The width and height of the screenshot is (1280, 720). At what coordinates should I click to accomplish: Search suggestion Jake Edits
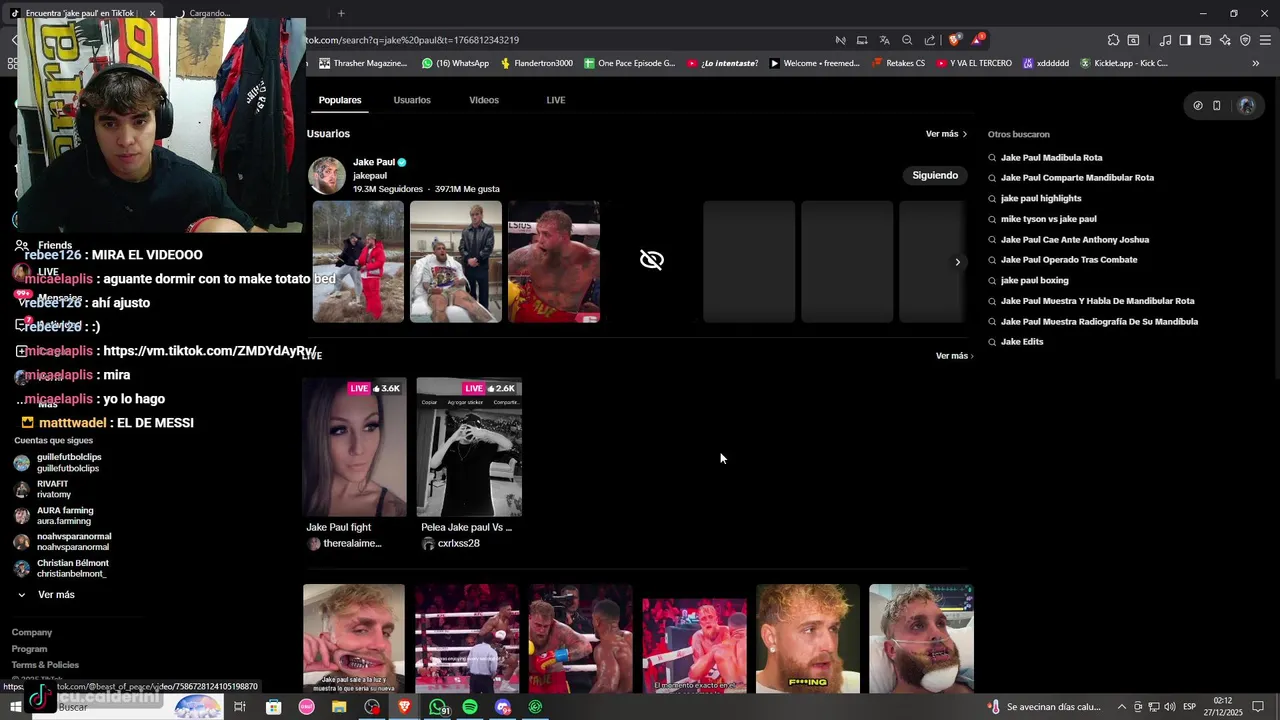[1021, 342]
